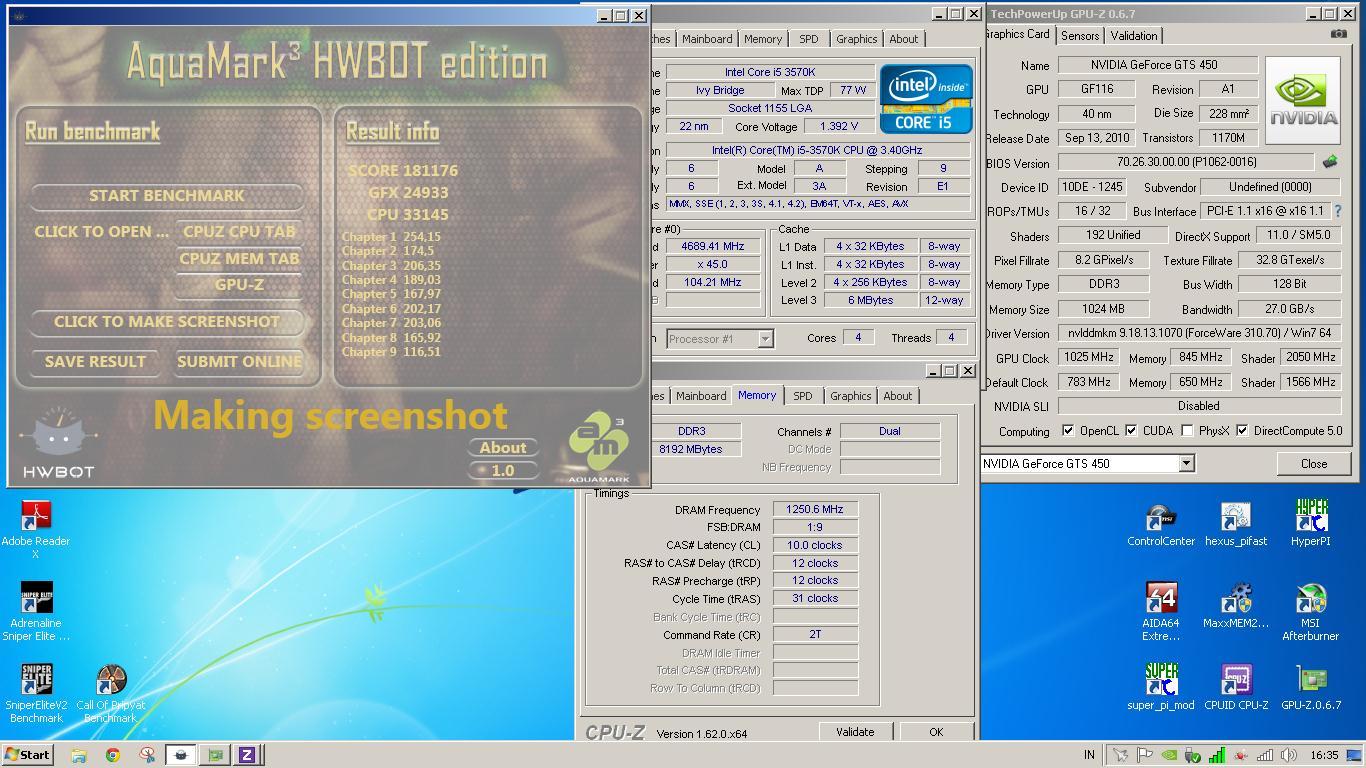Click Bus Interface question mark help icon
This screenshot has height=768, width=1366.
click(x=1337, y=211)
